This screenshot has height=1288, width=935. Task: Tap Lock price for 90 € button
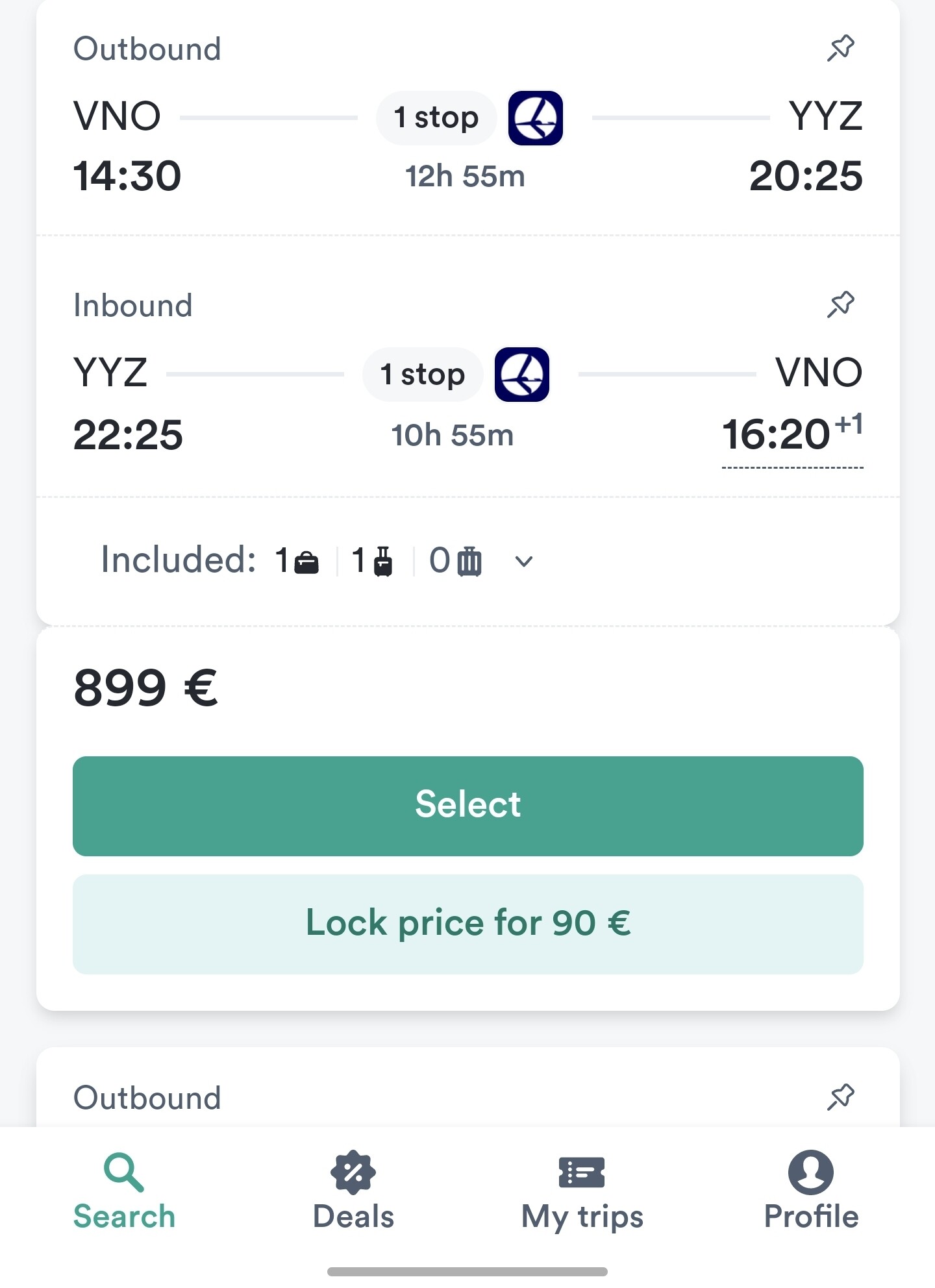pos(467,923)
